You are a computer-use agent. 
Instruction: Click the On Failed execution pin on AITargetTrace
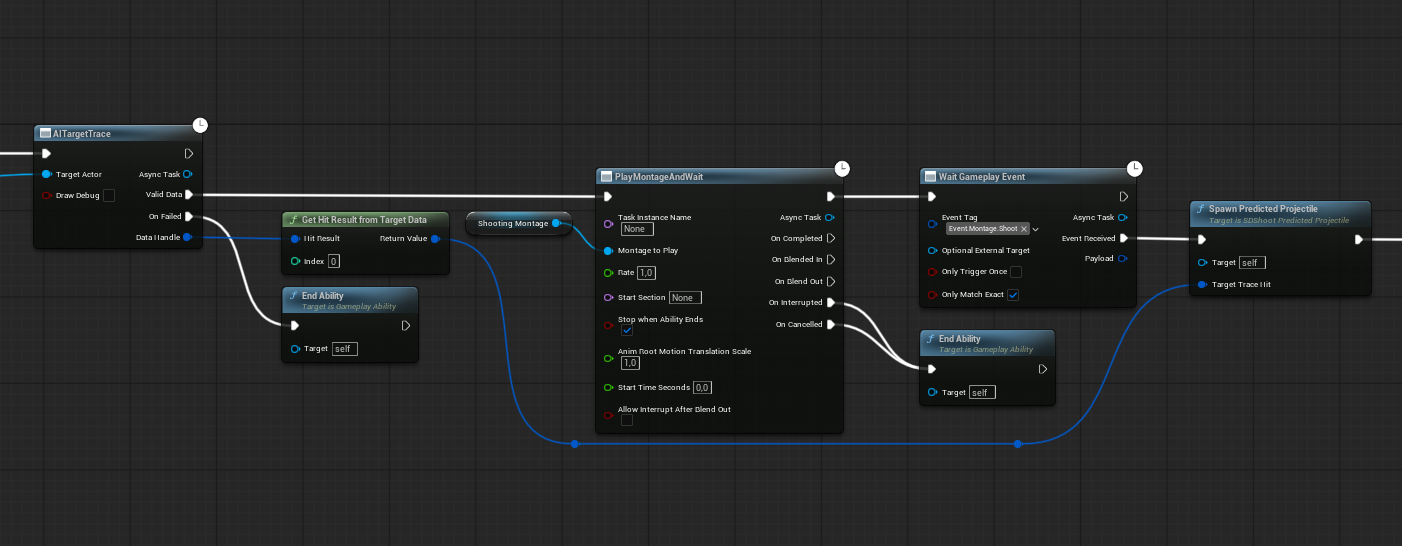click(189, 216)
